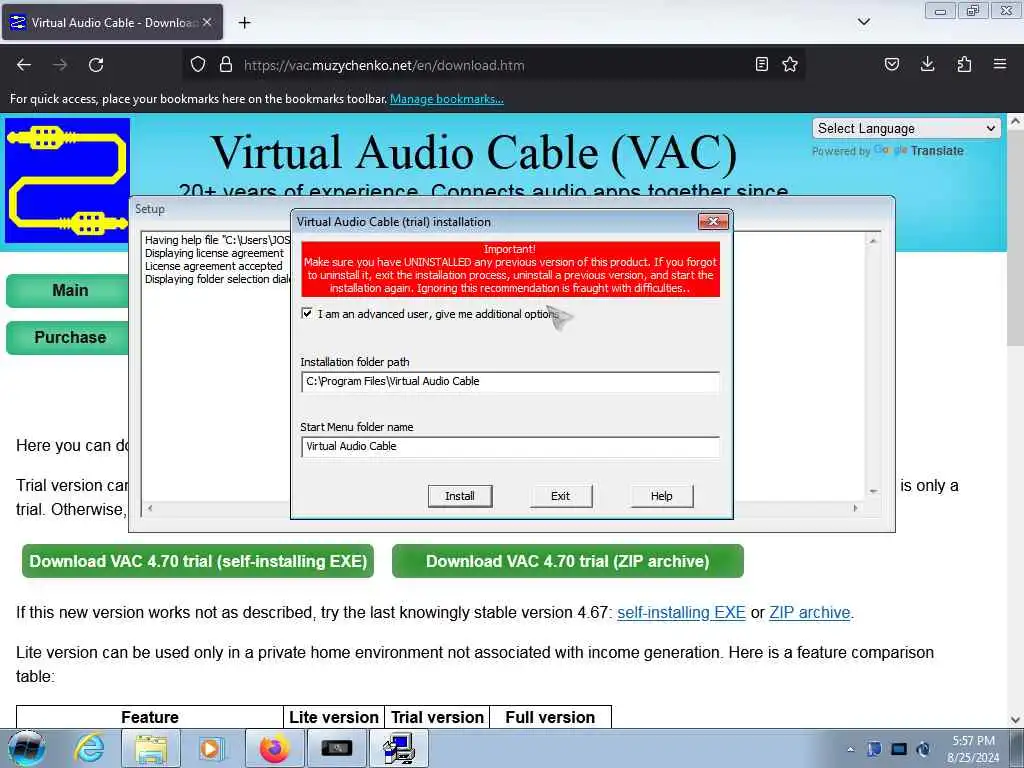Open the Select Language dropdown
Viewport: 1024px width, 768px height.
coord(906,129)
